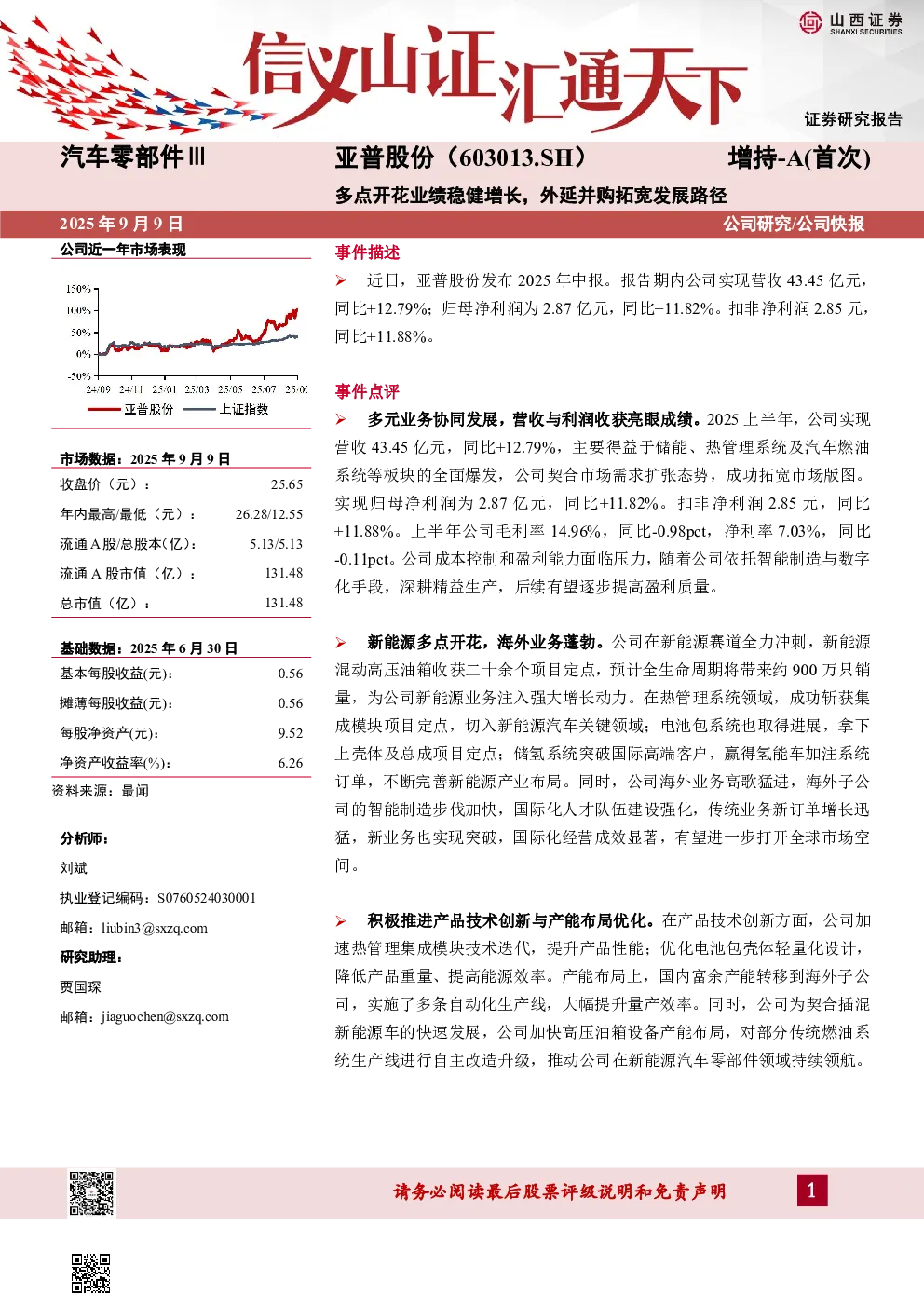Click the red 亚普股份 legend entry
924x1307 pixels.
[x=131, y=409]
